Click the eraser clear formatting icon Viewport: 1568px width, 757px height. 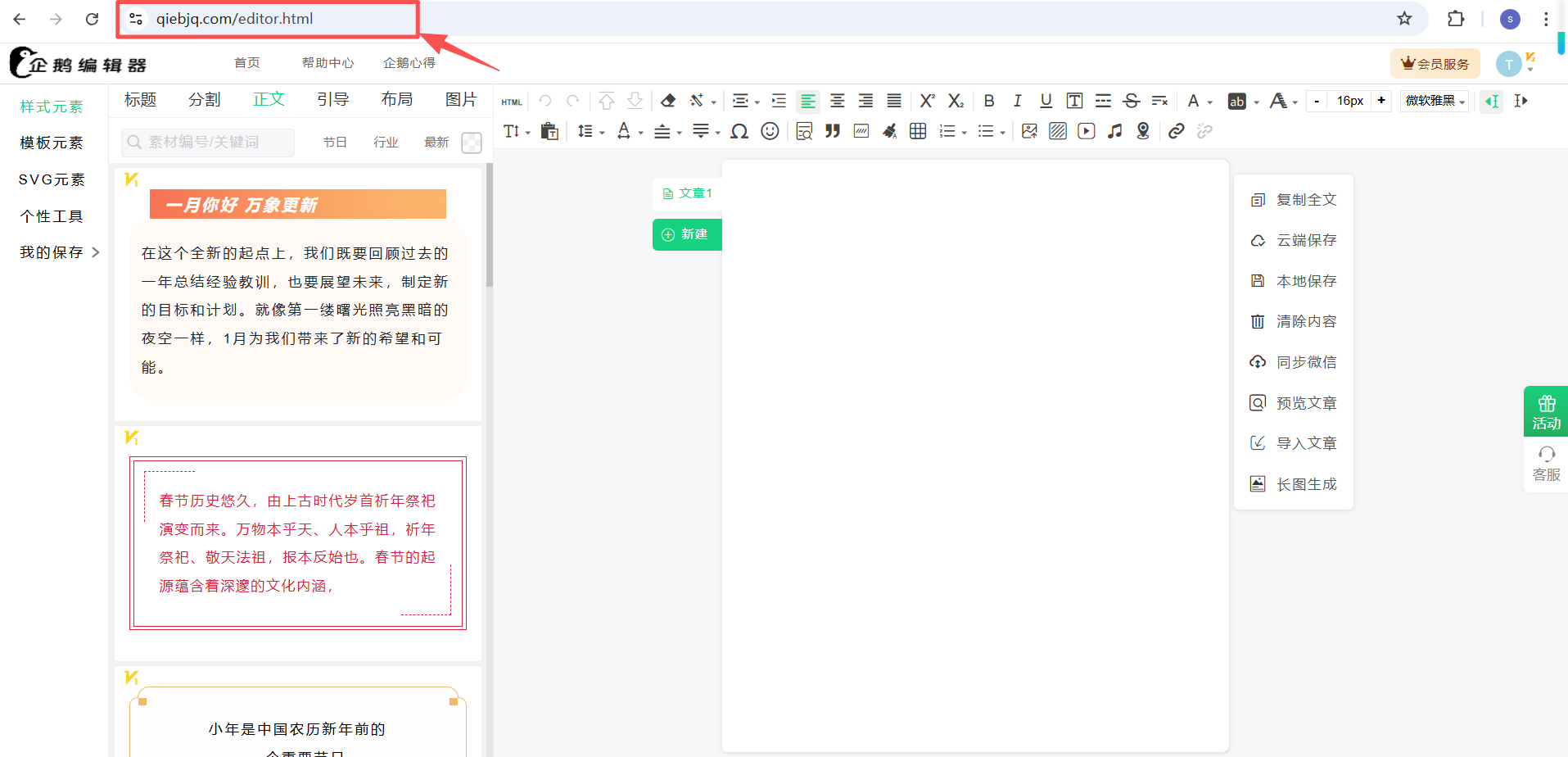click(668, 101)
